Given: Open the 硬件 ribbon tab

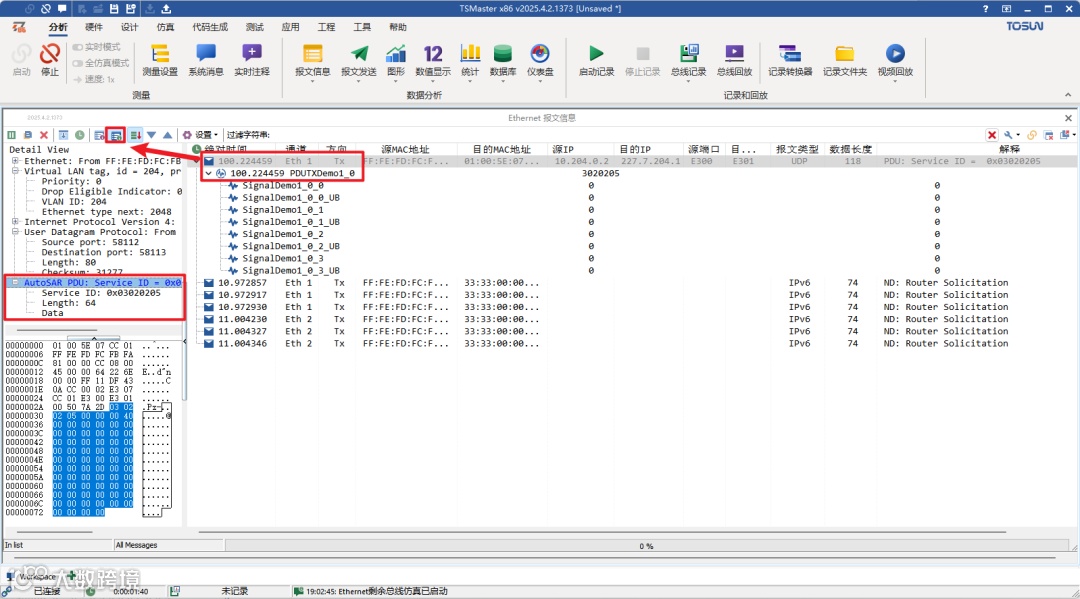Looking at the screenshot, I should [x=94, y=27].
